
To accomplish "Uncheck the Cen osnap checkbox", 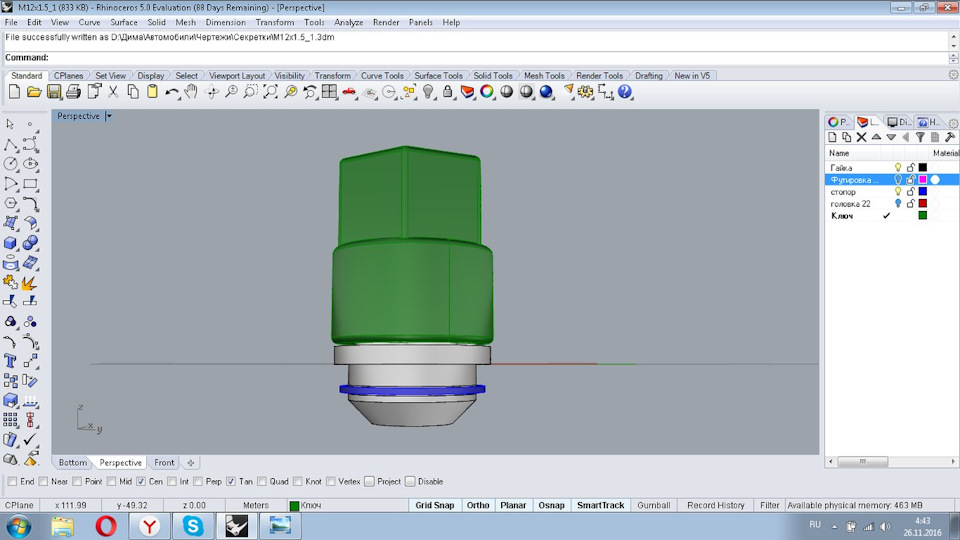I will (x=141, y=482).
